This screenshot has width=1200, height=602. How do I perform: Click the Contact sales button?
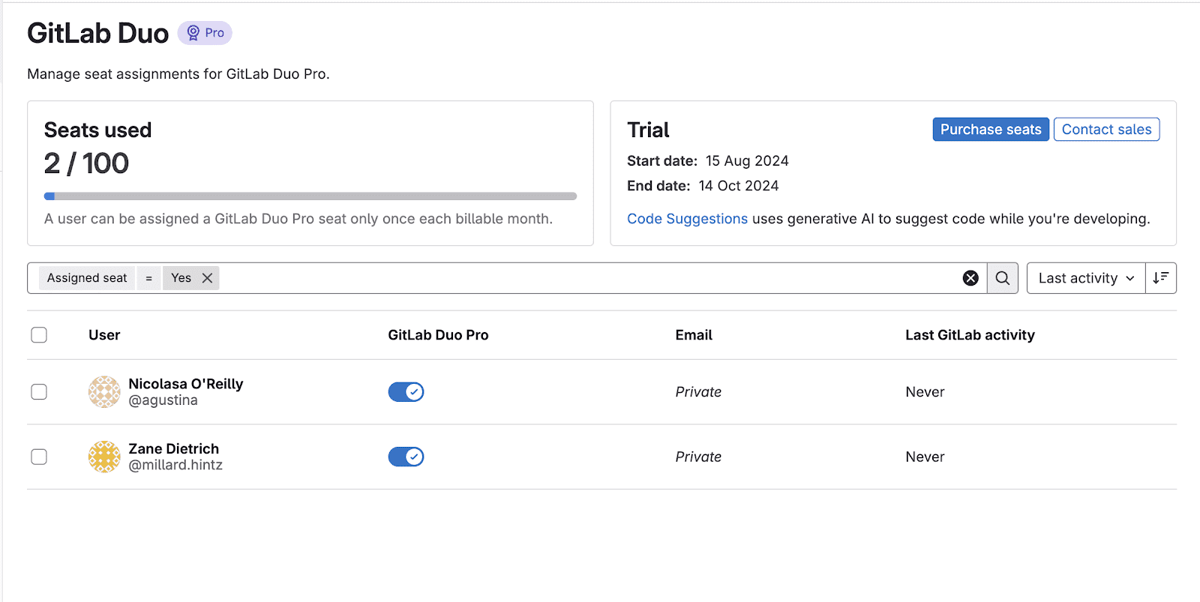tap(1107, 129)
